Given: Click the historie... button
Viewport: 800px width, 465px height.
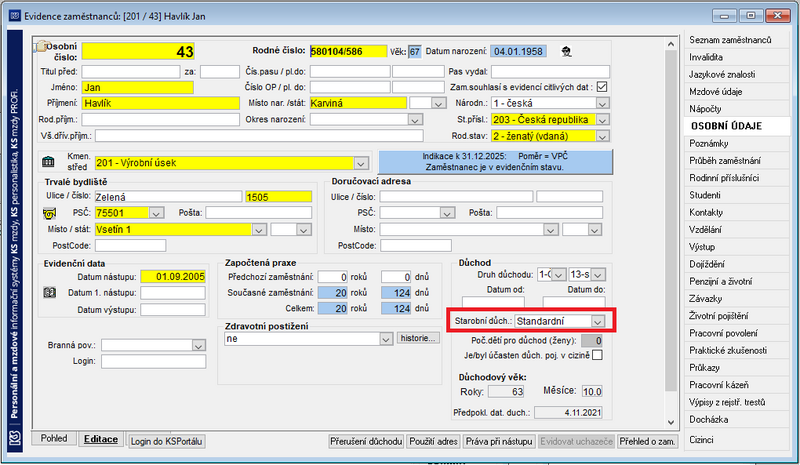Looking at the screenshot, I should [x=417, y=338].
